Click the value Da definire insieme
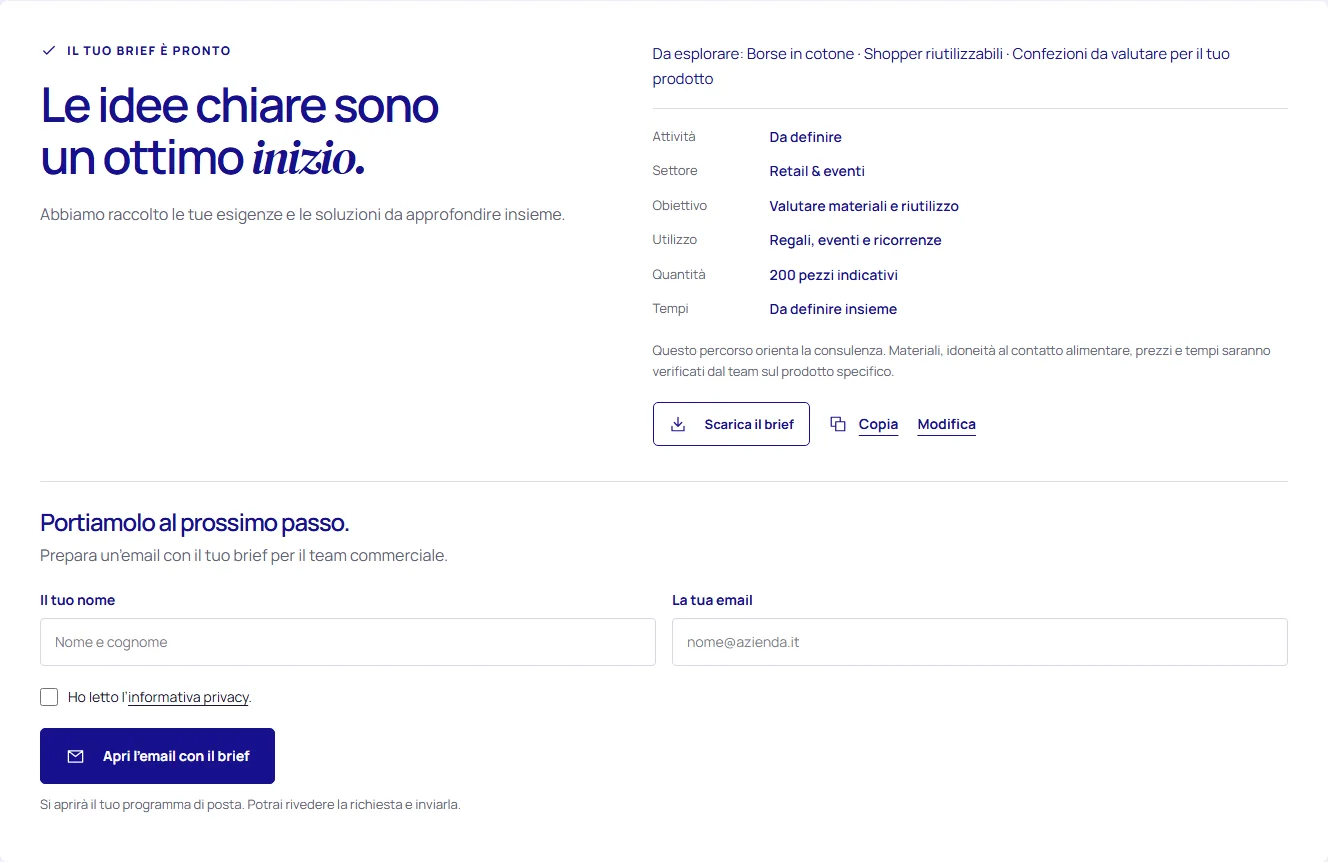 coord(833,309)
